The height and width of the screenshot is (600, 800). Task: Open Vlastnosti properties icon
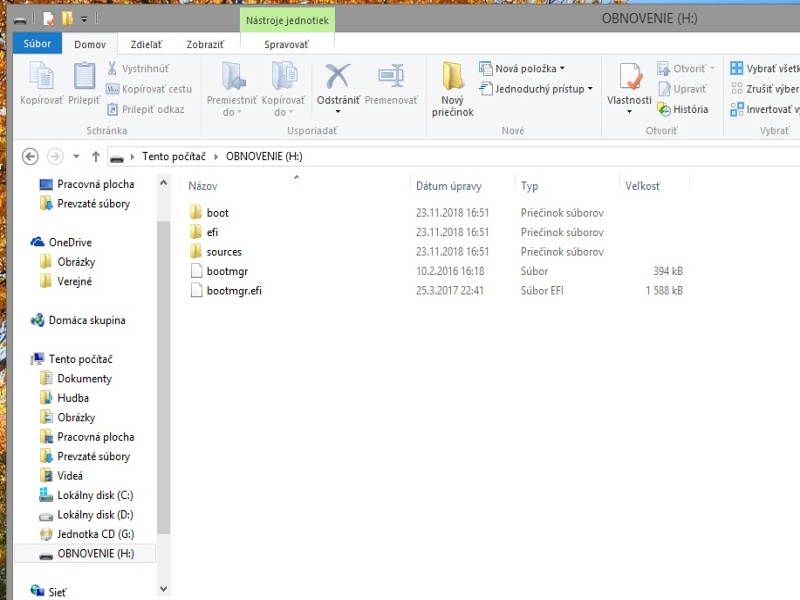pos(629,78)
